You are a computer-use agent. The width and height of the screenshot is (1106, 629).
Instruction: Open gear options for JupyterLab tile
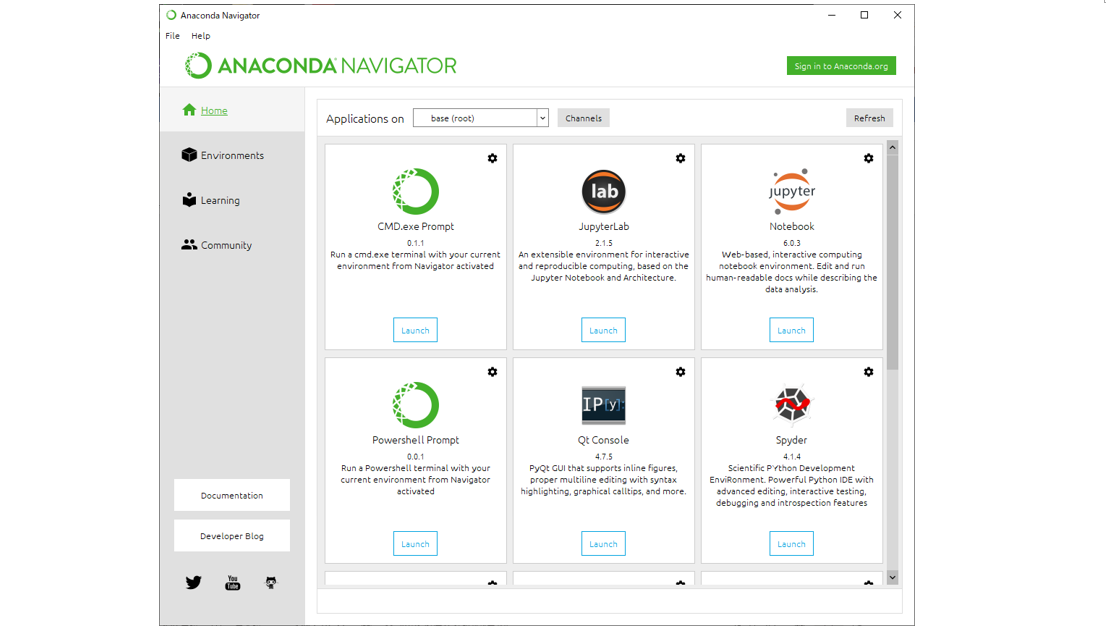click(x=680, y=158)
